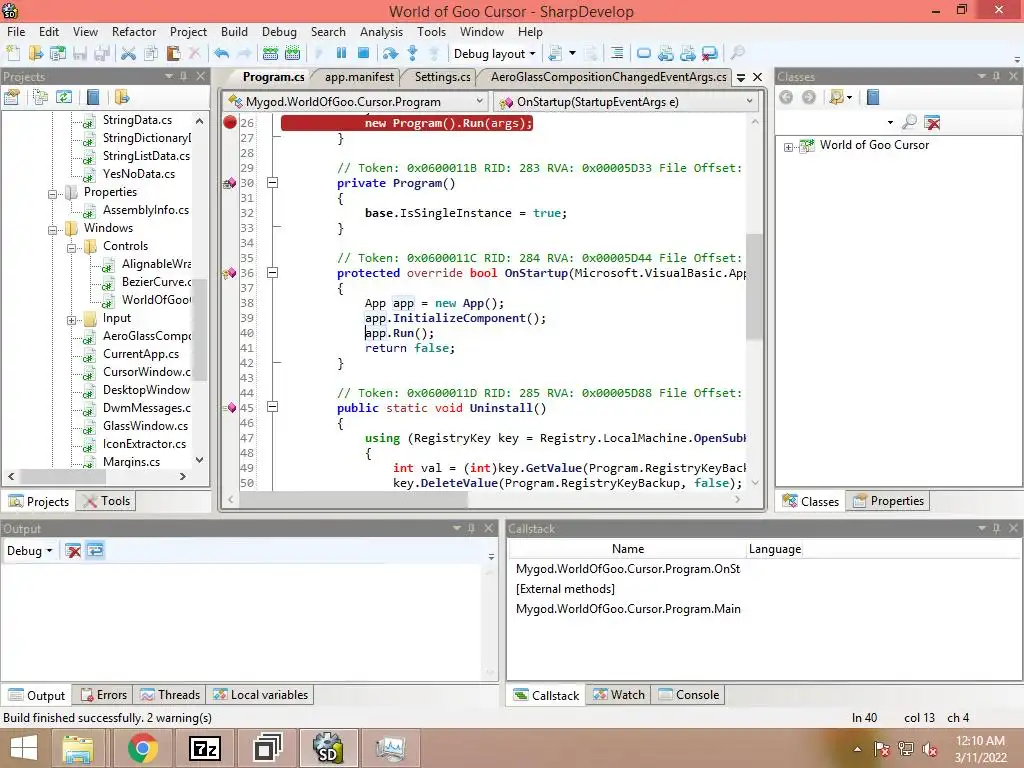
Task: Collapse the Windows folder in project tree
Action: [x=52, y=230]
